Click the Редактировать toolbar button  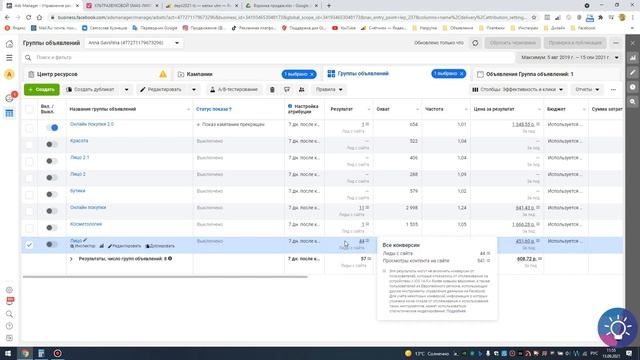click(162, 89)
